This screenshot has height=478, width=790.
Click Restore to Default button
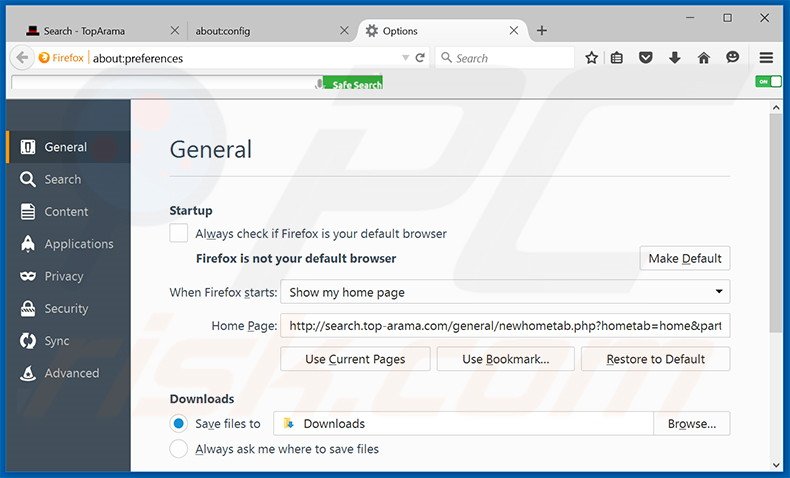click(x=655, y=359)
